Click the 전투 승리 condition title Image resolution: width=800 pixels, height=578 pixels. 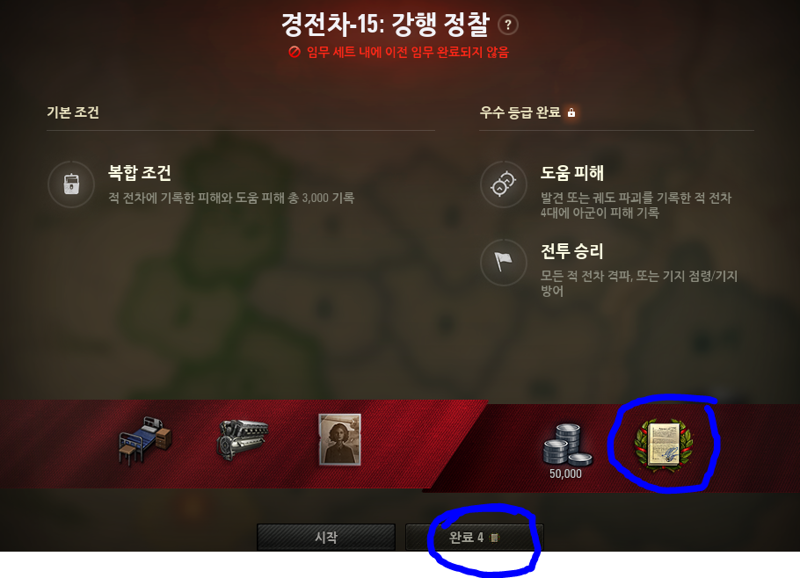(x=572, y=251)
